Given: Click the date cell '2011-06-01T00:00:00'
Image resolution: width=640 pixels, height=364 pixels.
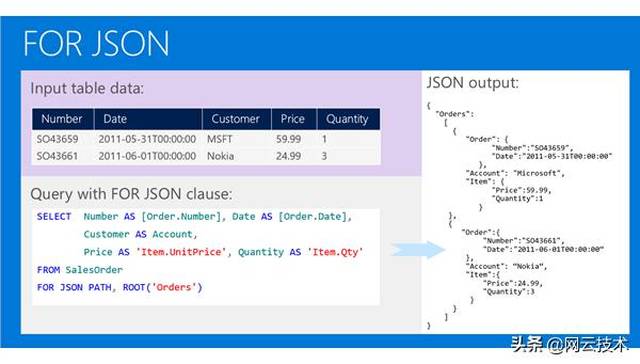Looking at the screenshot, I should tap(147, 156).
